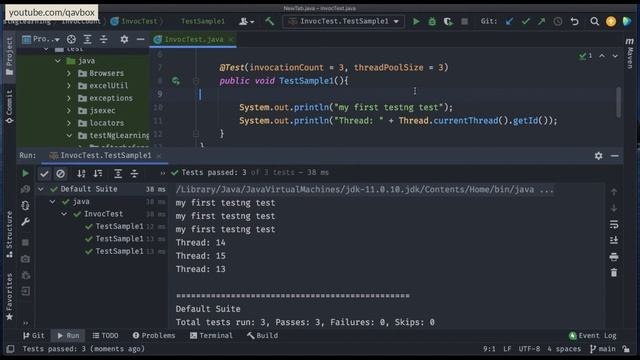The height and width of the screenshot is (360, 640).
Task: Select the first TestSample1 result 12 ms
Action: click(120, 226)
